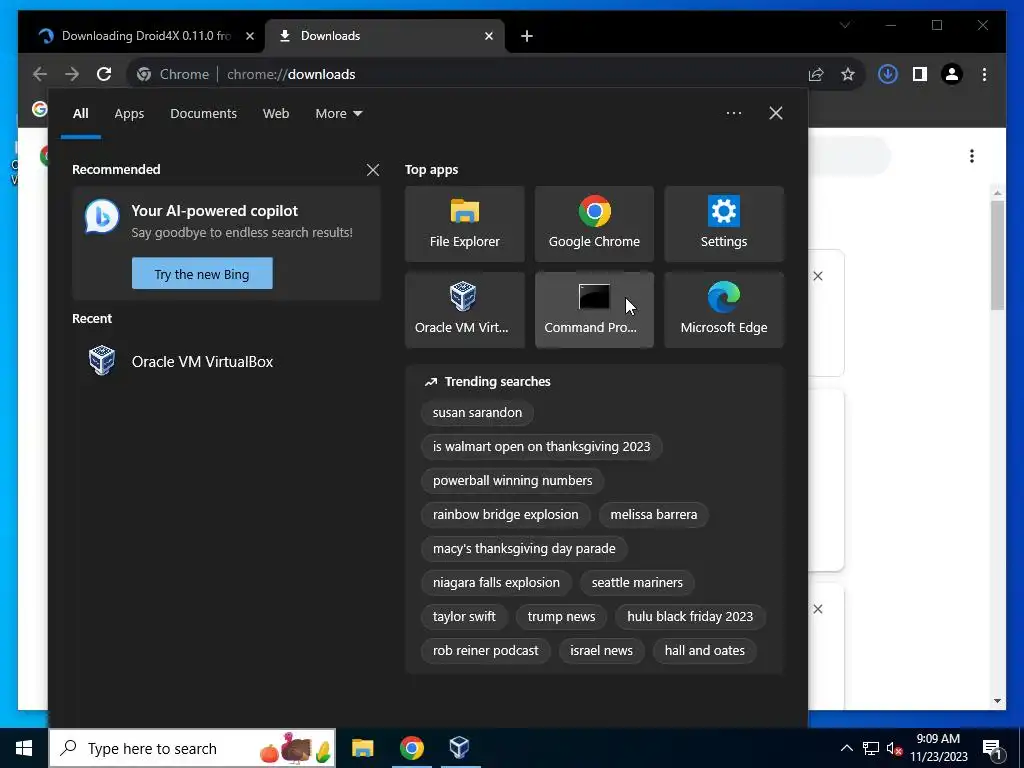Search hulu black friday 2023
This screenshot has width=1024, height=768.
point(690,616)
